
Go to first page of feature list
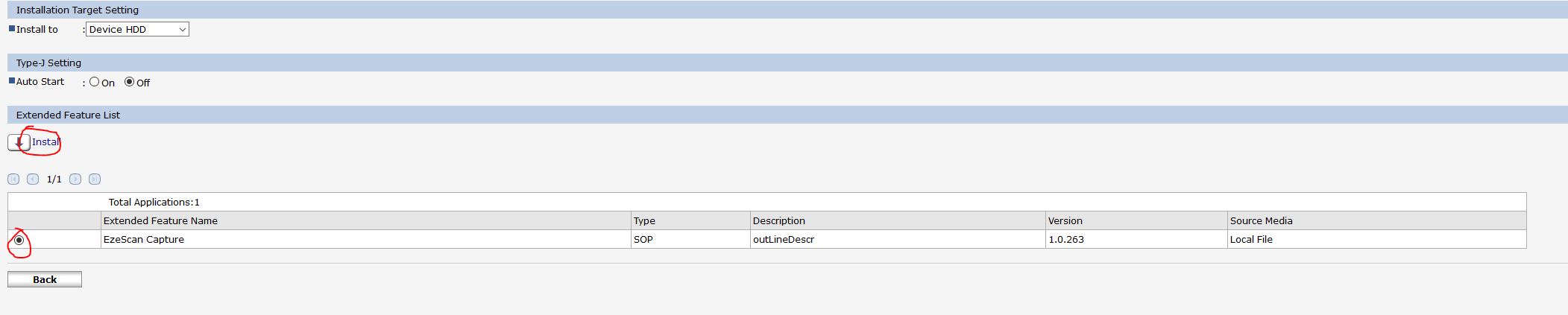(x=13, y=179)
